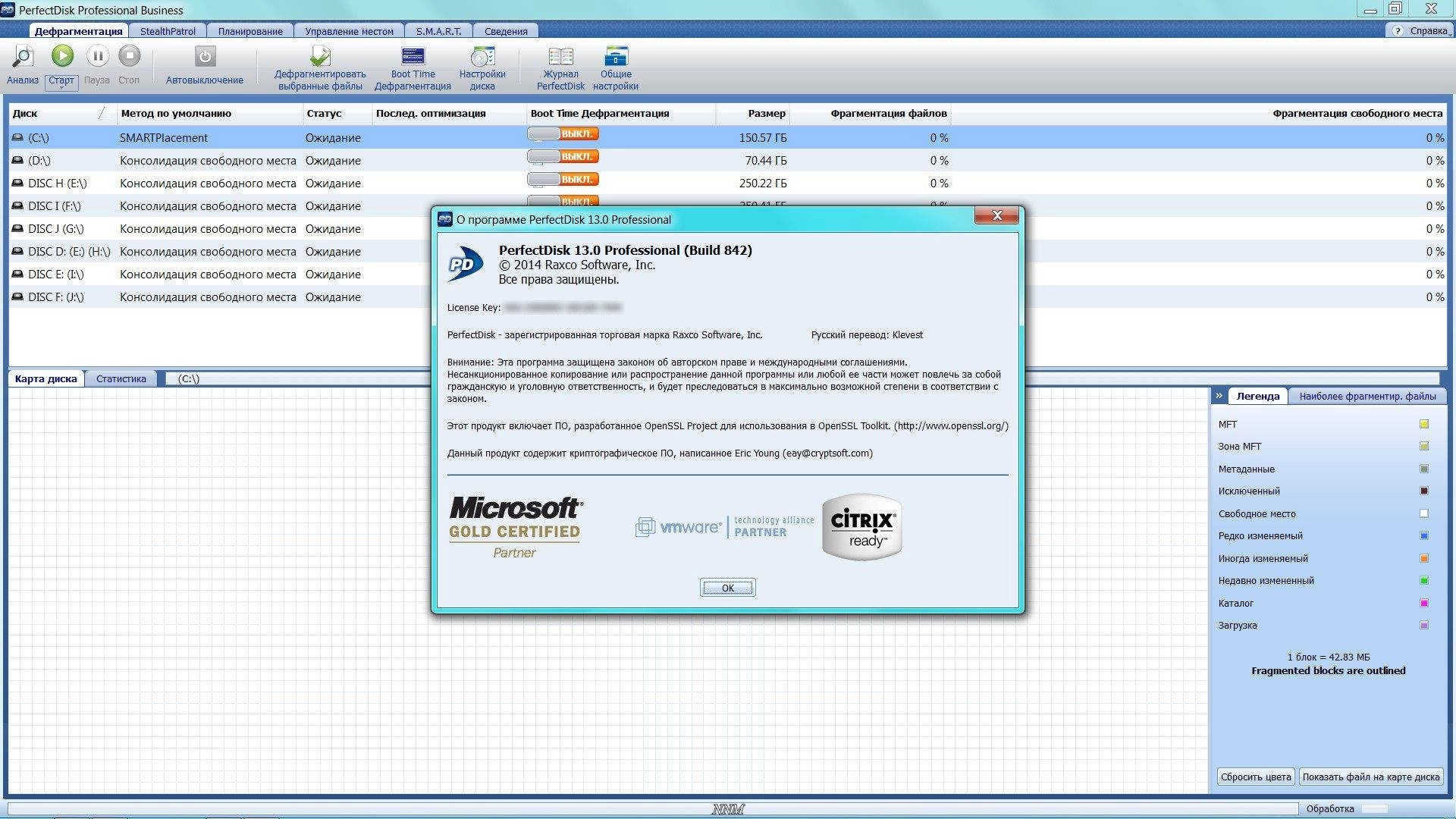Change the Исключенный color swatch
The height and width of the screenshot is (819, 1456).
[1423, 491]
